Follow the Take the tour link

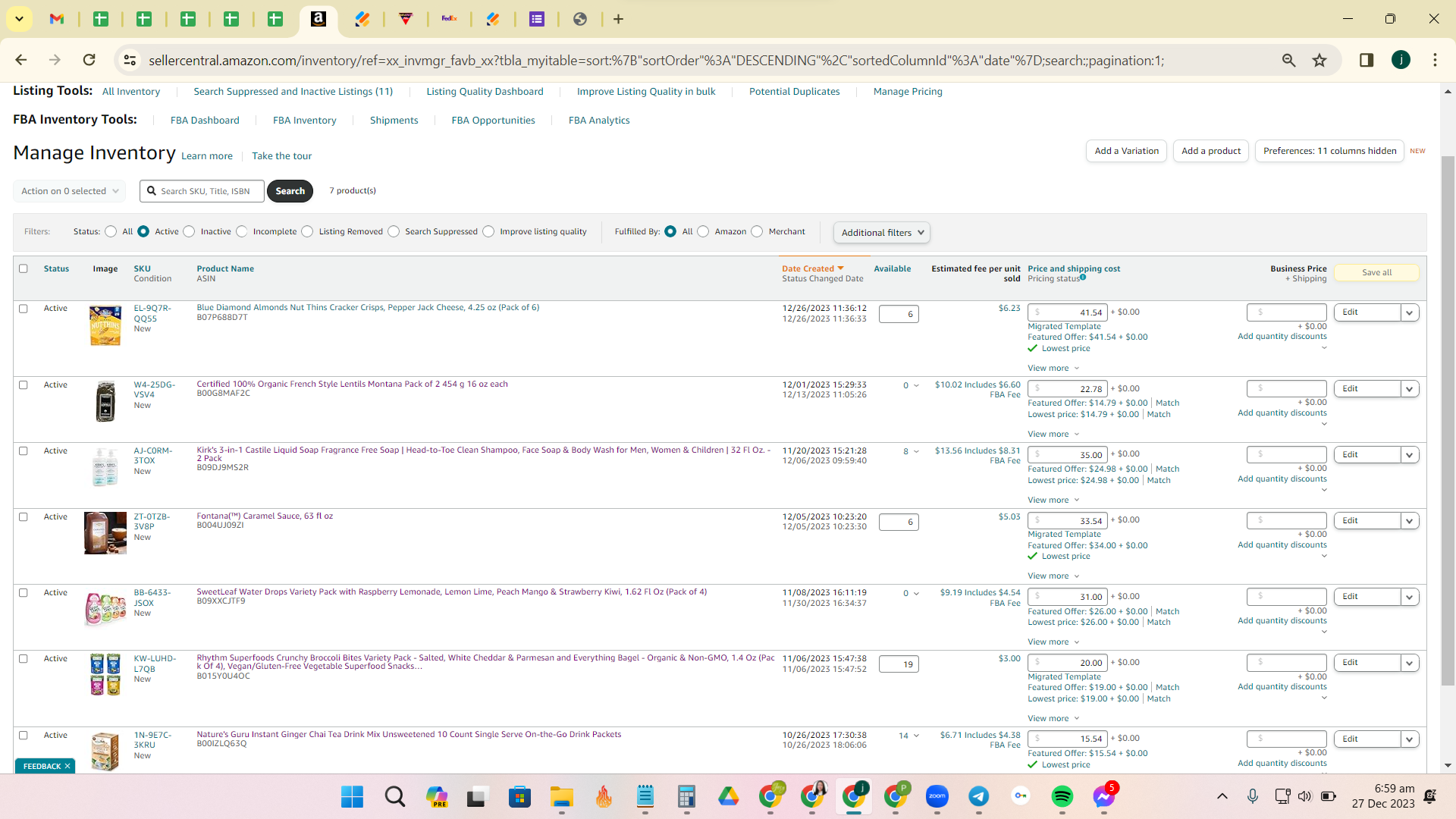click(281, 156)
